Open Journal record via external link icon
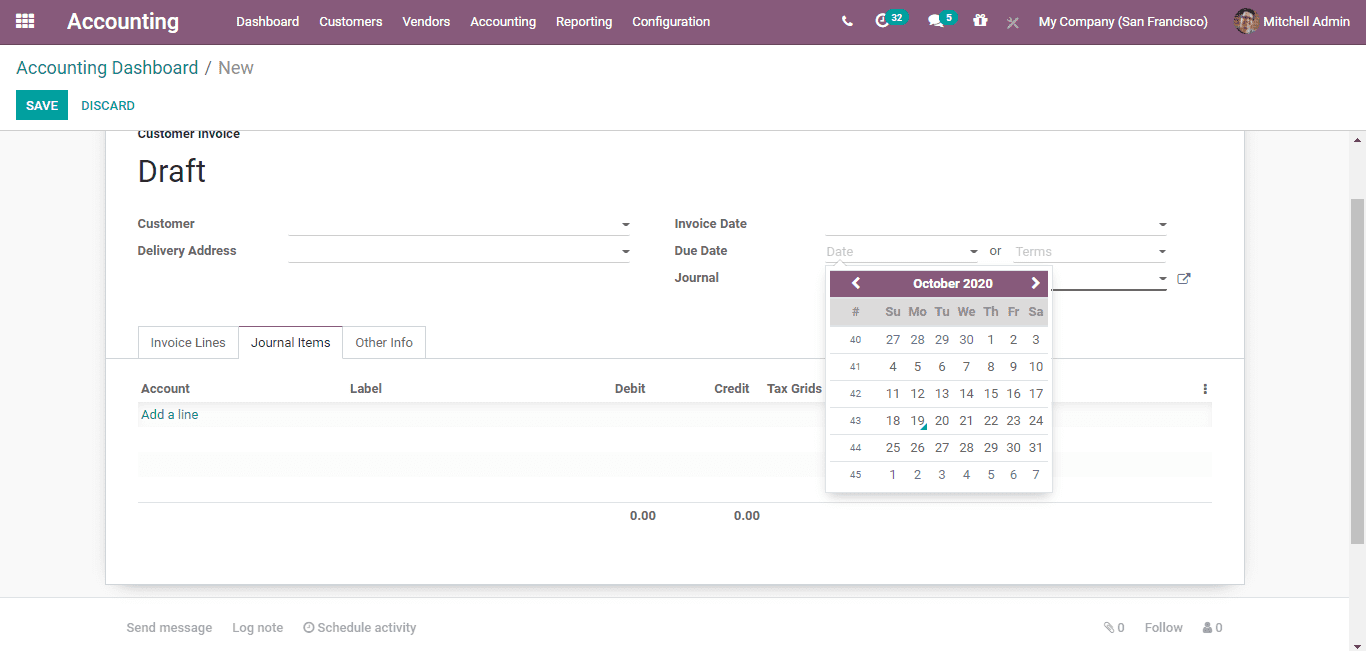Viewport: 1366px width, 651px height. point(1183,279)
